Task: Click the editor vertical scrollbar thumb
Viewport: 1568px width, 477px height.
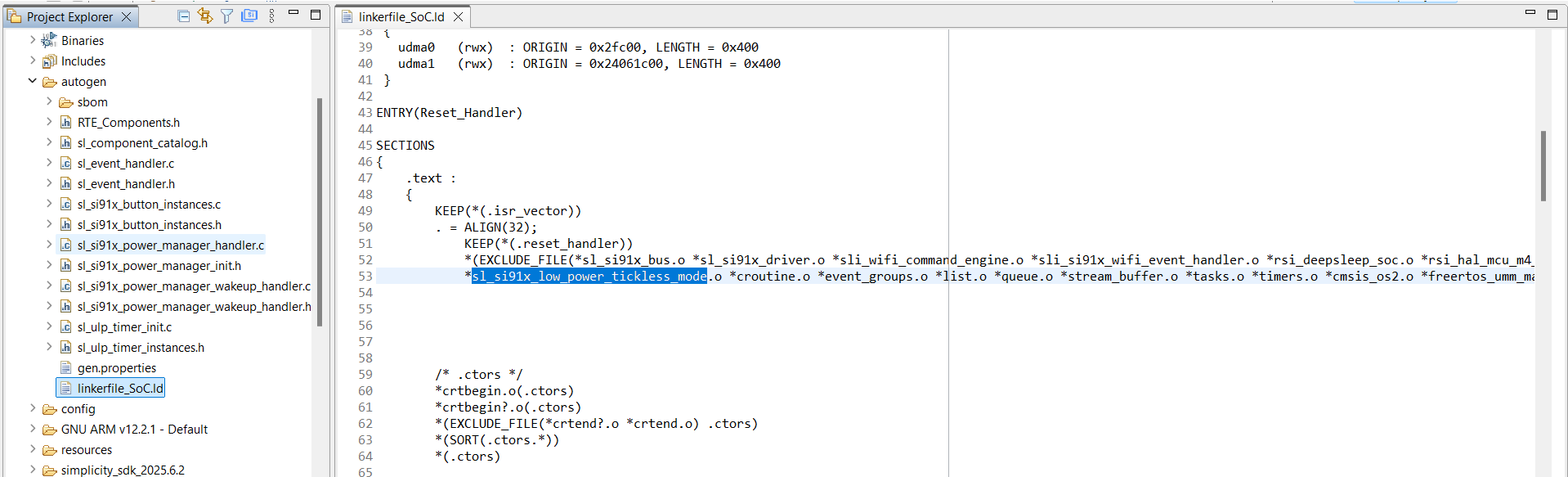Action: tap(1543, 166)
